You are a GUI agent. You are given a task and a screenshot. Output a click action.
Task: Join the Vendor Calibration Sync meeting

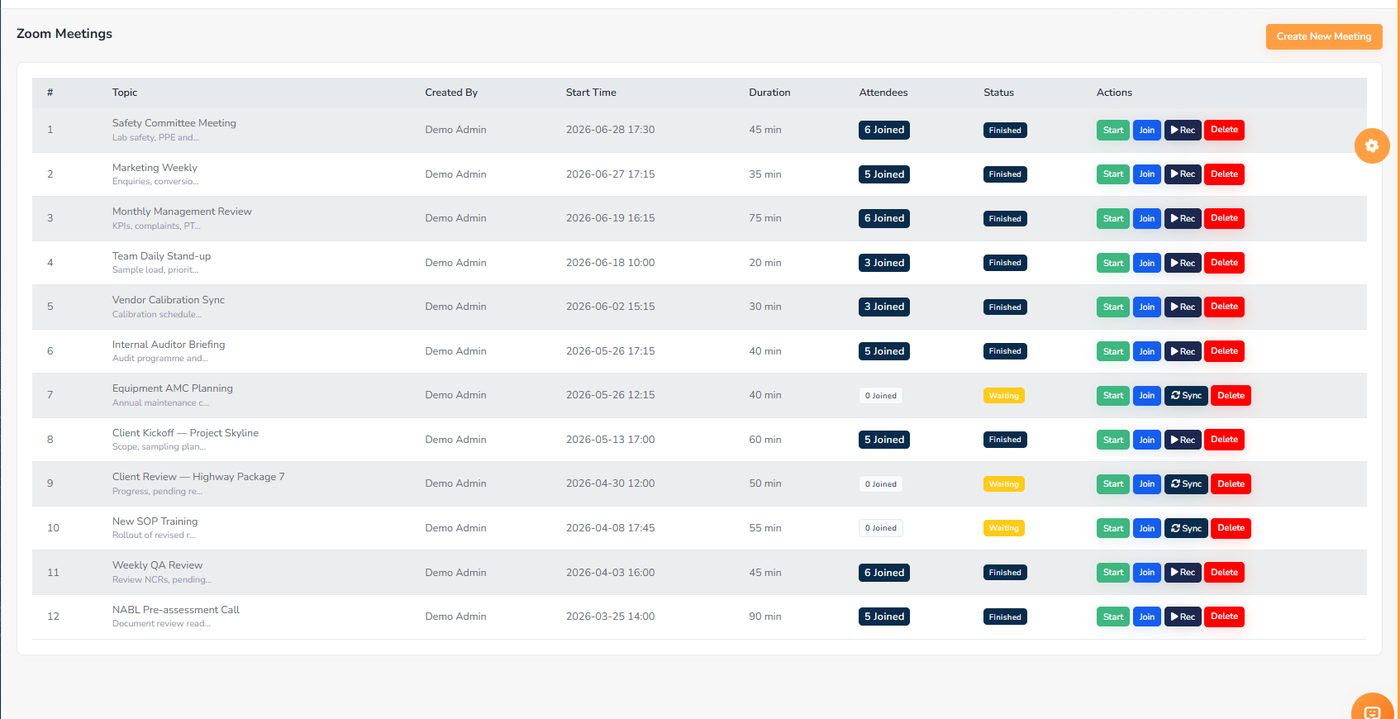(x=1147, y=307)
